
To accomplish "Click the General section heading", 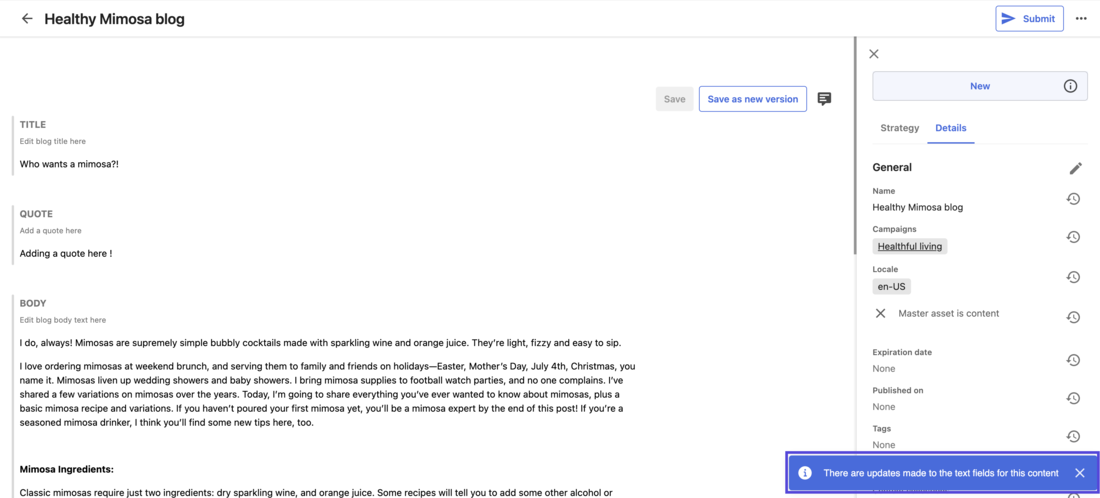I will (x=892, y=168).
